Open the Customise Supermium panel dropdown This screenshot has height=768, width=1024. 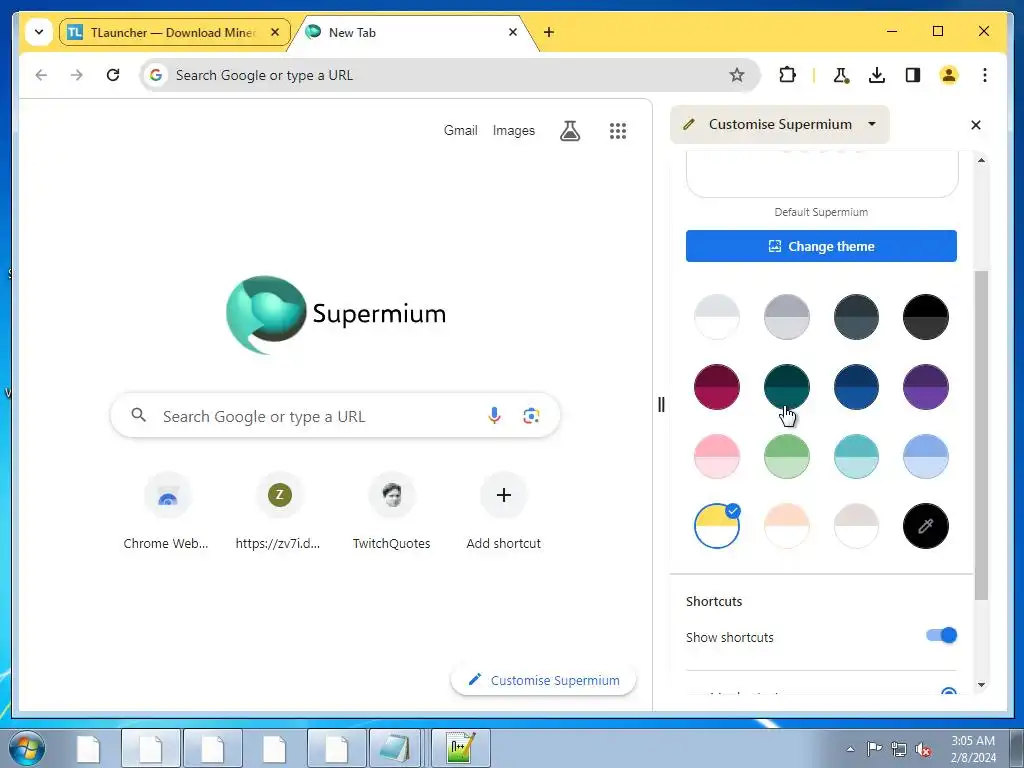780,124
